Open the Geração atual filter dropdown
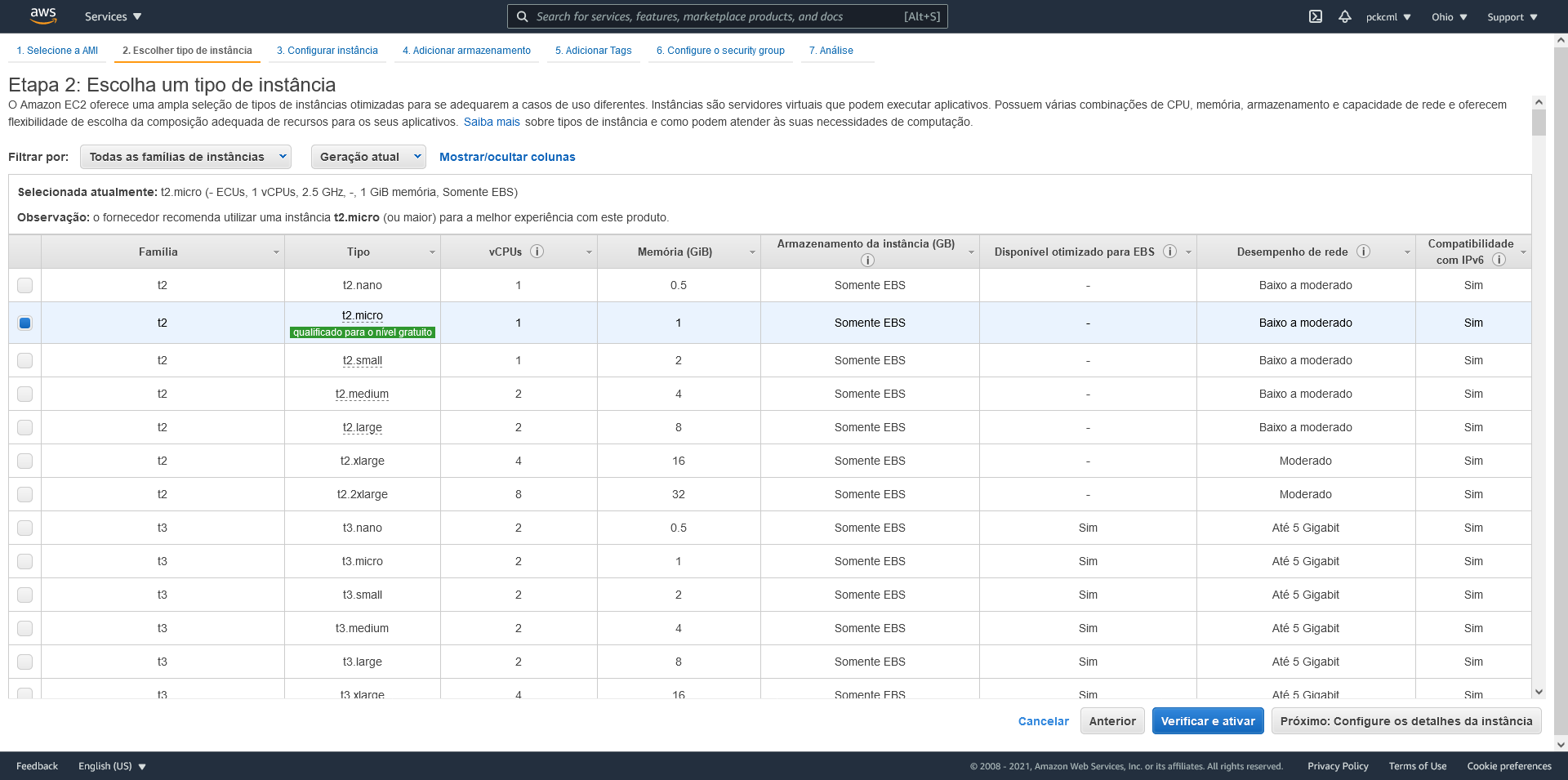This screenshot has width=1568, height=780. 368,156
